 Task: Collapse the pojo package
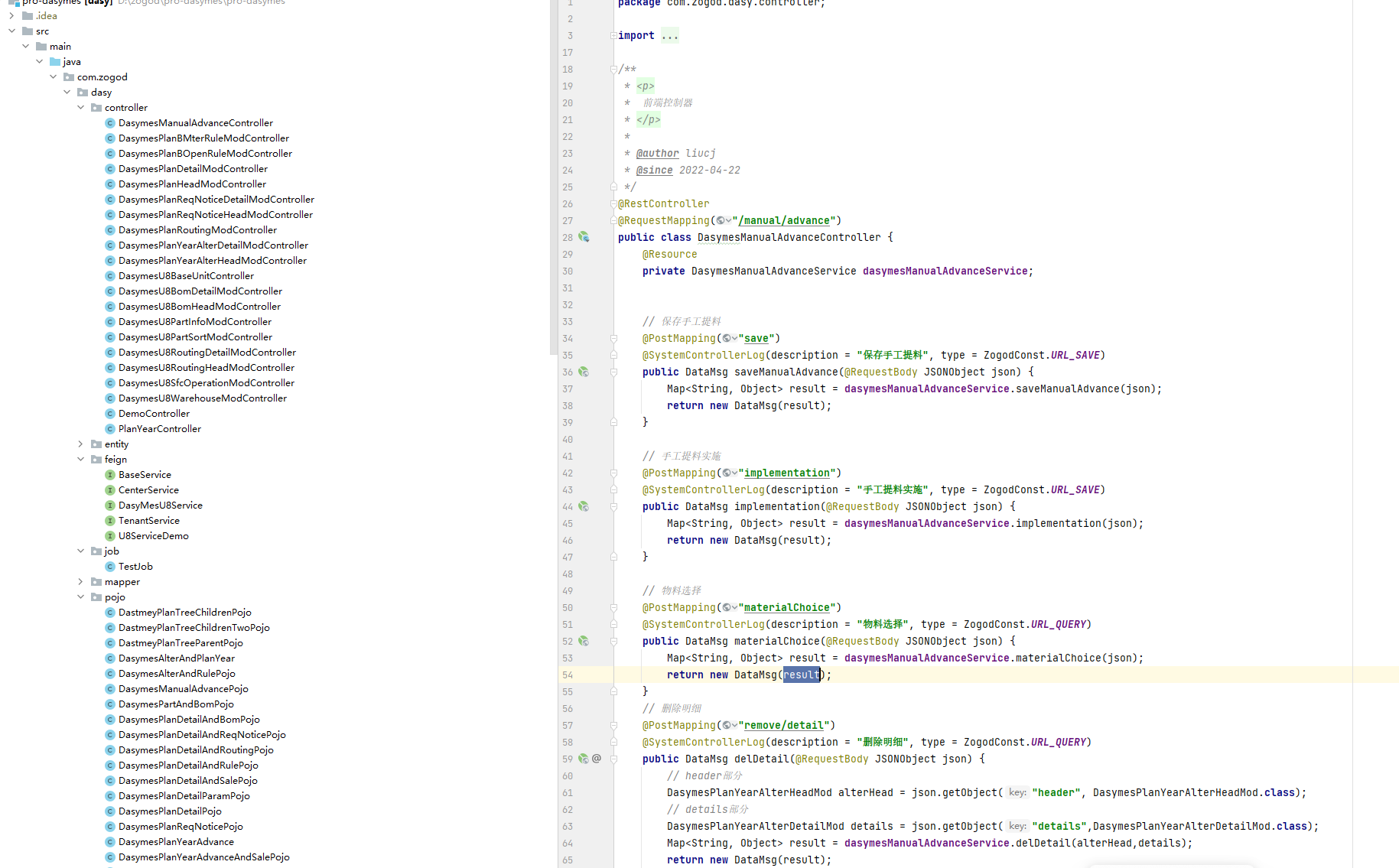click(80, 597)
